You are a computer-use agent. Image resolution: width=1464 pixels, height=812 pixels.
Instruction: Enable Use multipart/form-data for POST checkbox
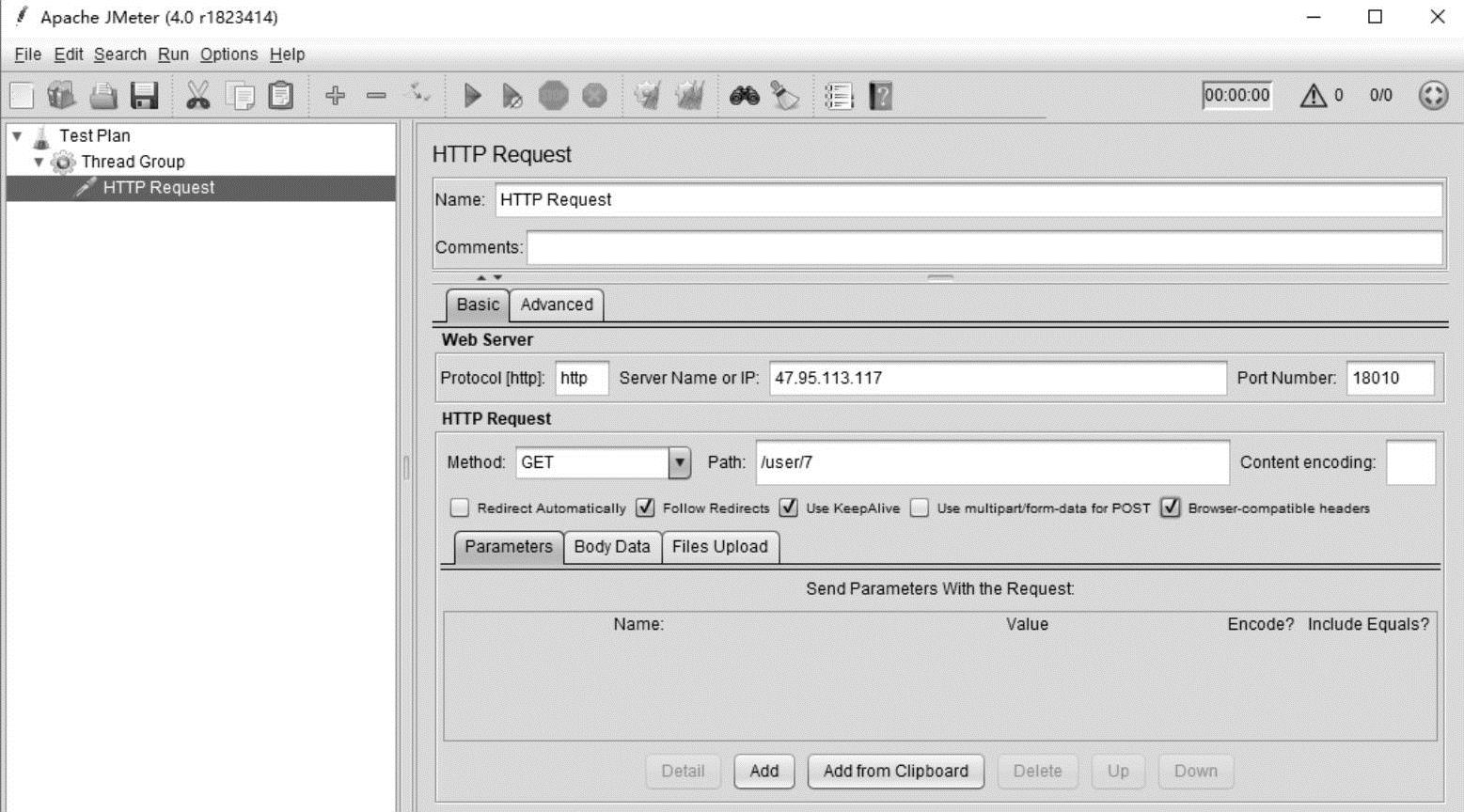pyautogui.click(x=920, y=508)
